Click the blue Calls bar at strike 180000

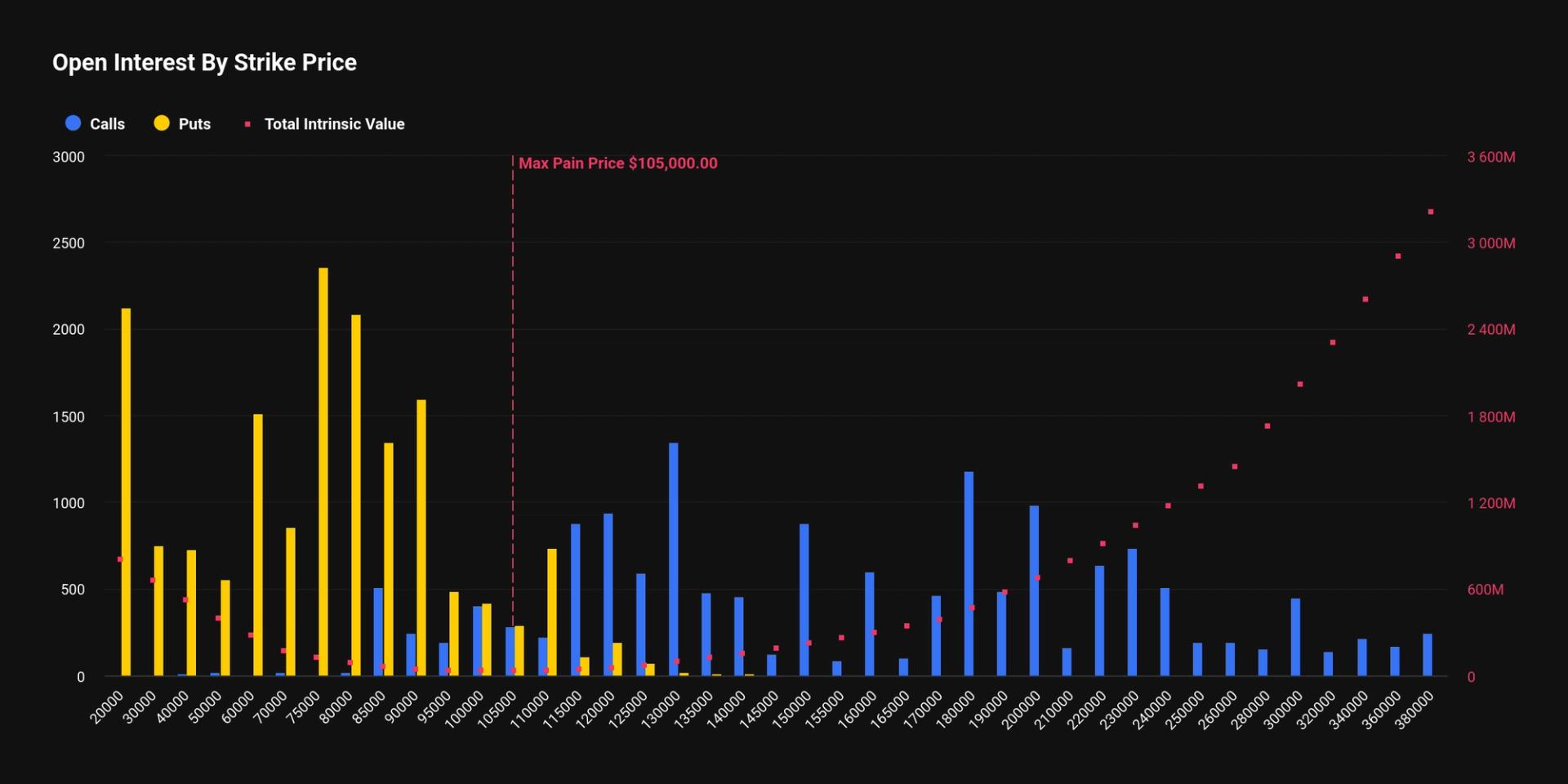pyautogui.click(x=969, y=573)
